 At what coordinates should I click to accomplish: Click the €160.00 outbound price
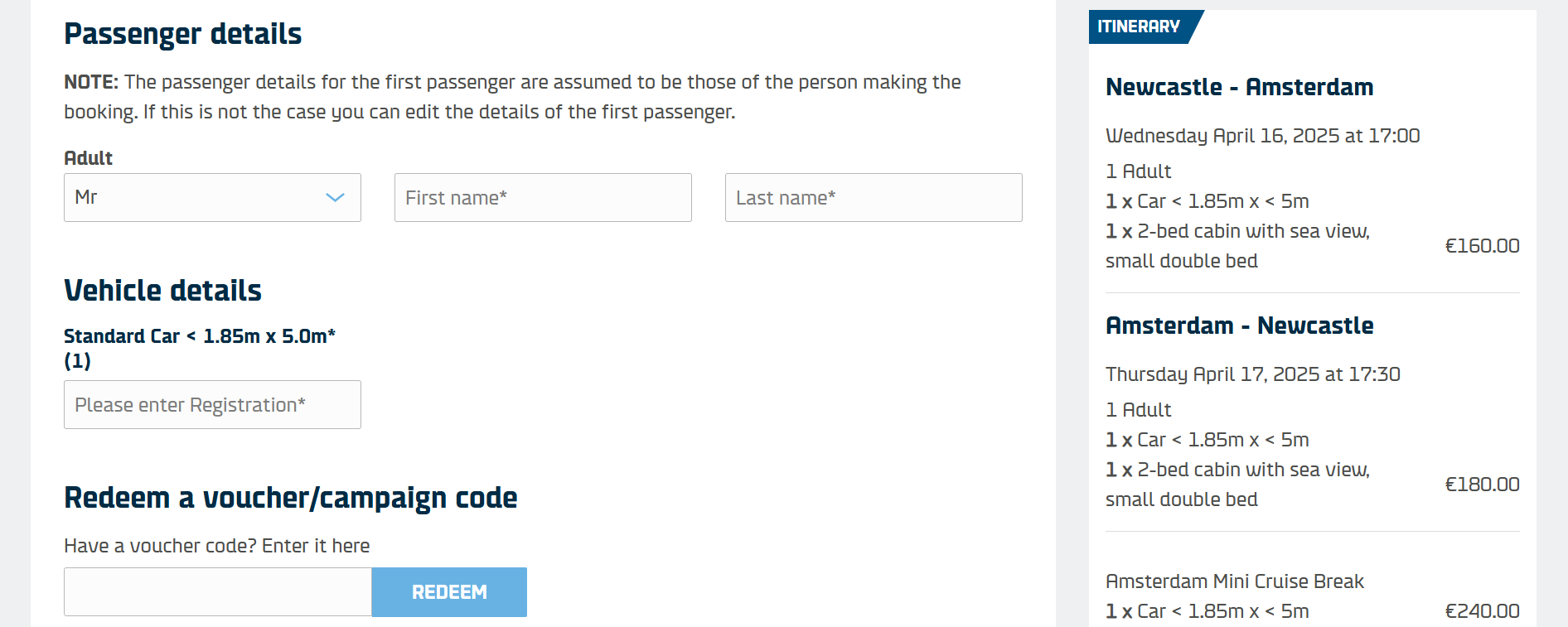tap(1482, 246)
